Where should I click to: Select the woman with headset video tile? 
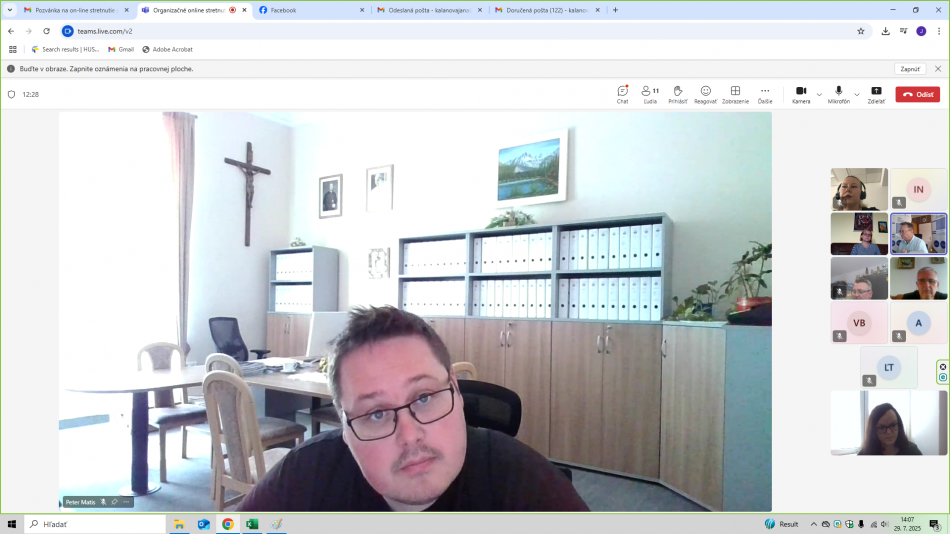[859, 189]
